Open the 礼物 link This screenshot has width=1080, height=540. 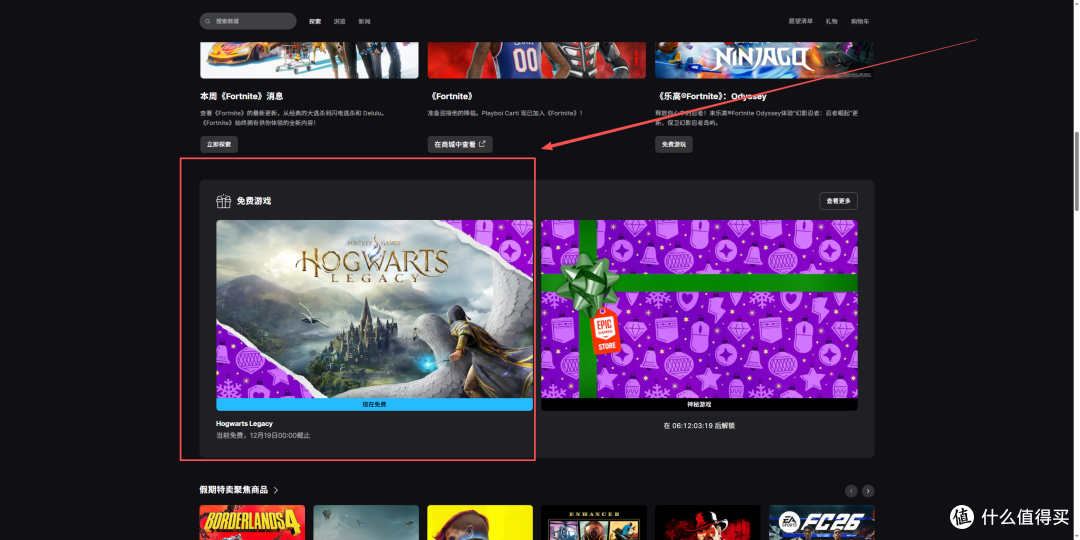pyautogui.click(x=831, y=21)
